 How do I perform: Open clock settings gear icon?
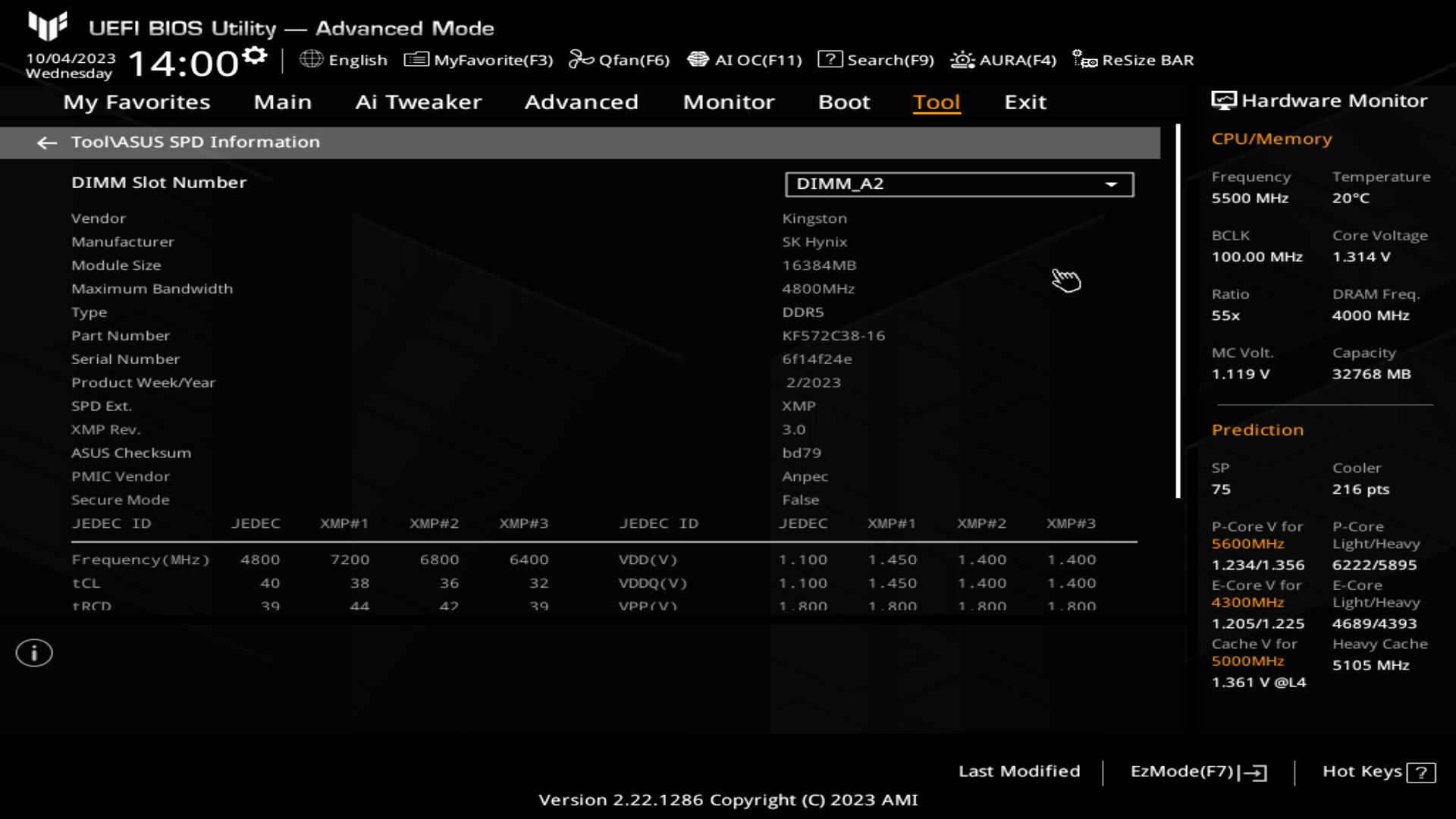tap(255, 55)
